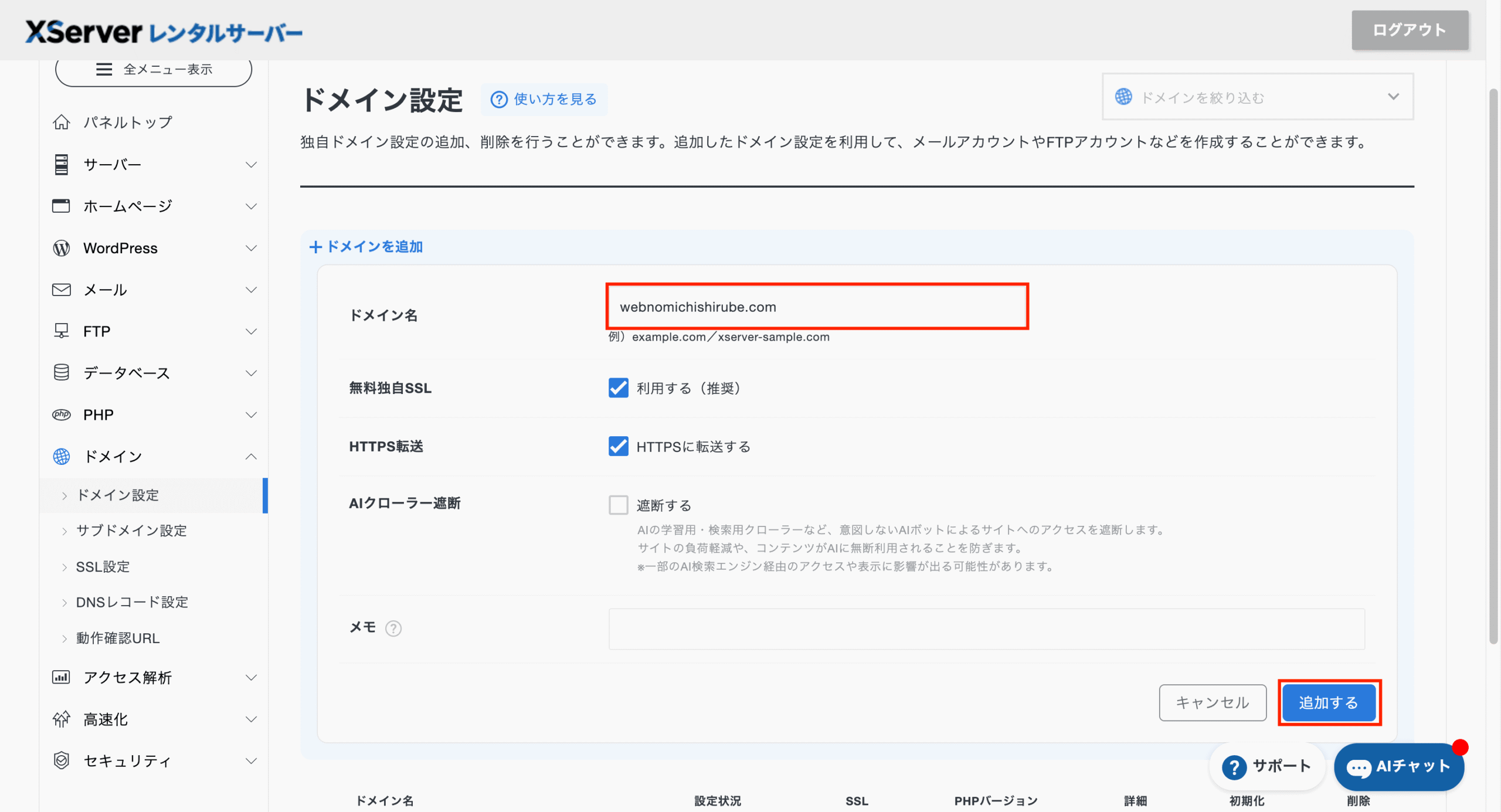The height and width of the screenshot is (812, 1501).
Task: Expand the メール menu chevron
Action: (x=251, y=290)
